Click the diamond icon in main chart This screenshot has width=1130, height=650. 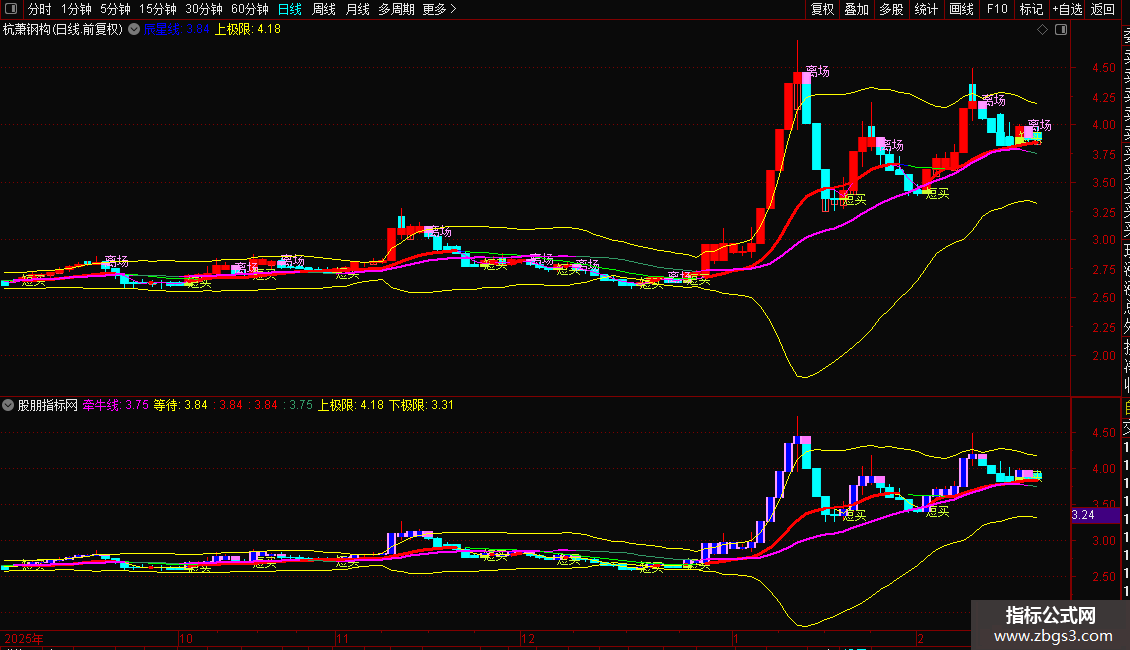[x=1042, y=29]
